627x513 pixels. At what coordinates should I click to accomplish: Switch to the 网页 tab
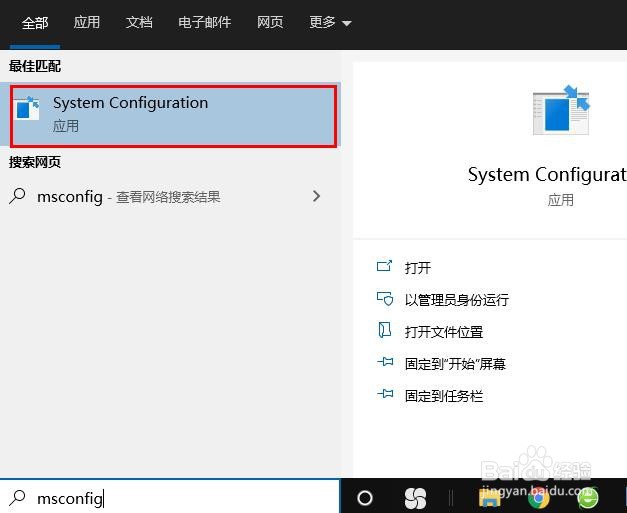point(270,22)
